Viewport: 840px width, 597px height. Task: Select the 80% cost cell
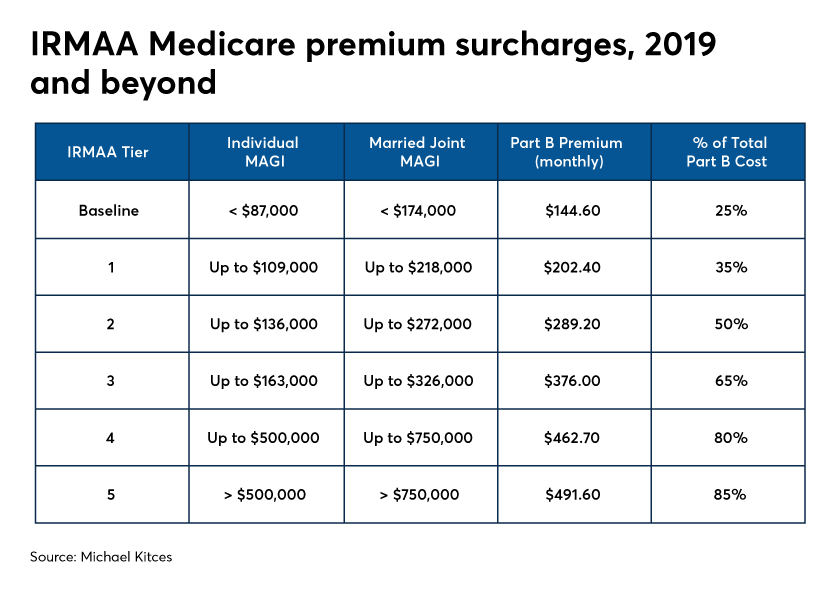[x=731, y=438]
